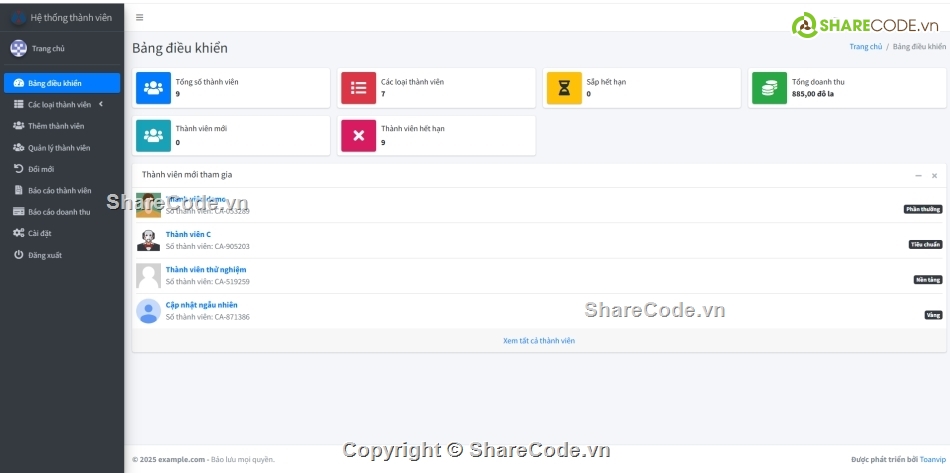The width and height of the screenshot is (950, 473).
Task: Select Đăng xuất to log out
Action: point(62,255)
